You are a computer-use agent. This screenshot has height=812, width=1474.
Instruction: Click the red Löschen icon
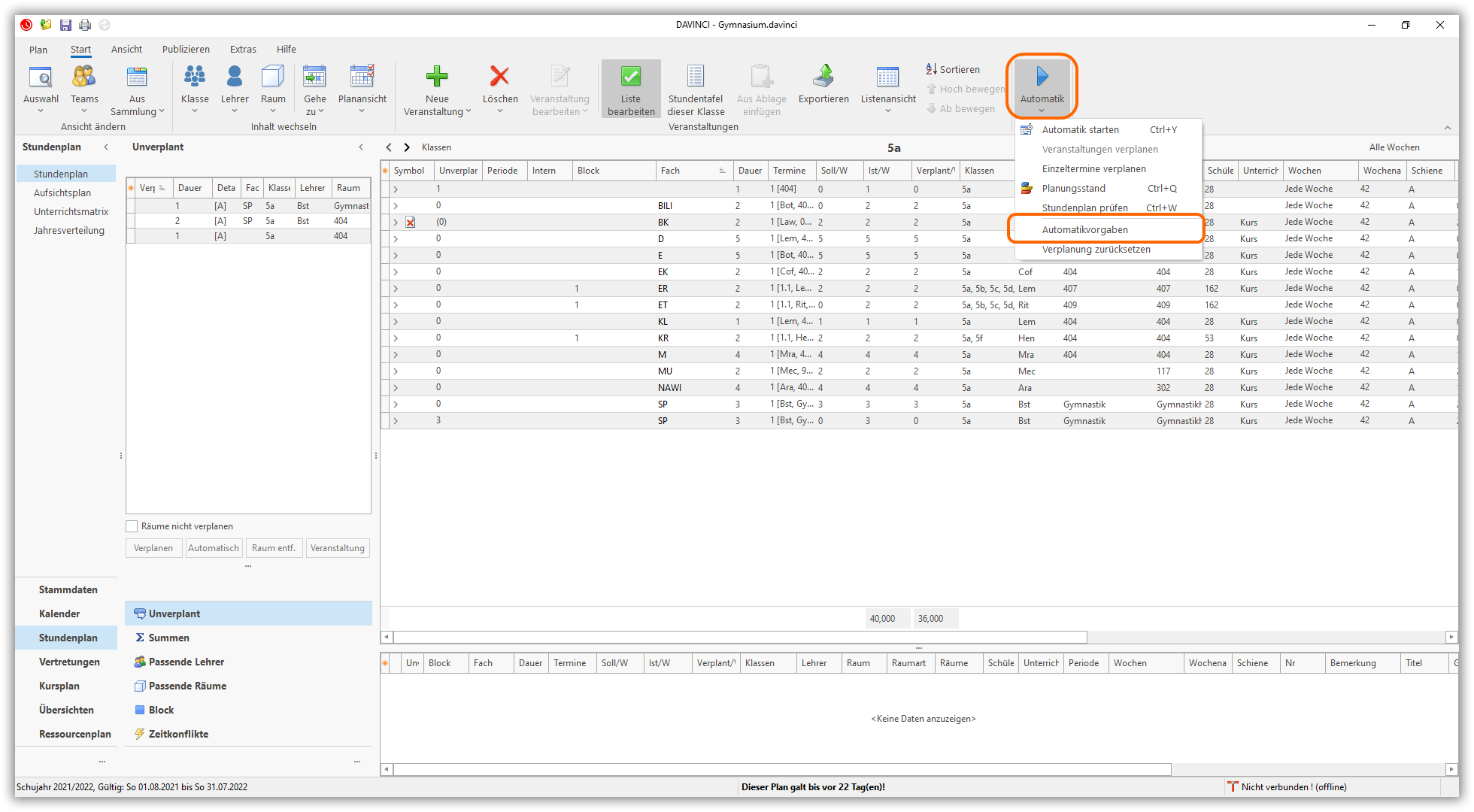pos(499,77)
